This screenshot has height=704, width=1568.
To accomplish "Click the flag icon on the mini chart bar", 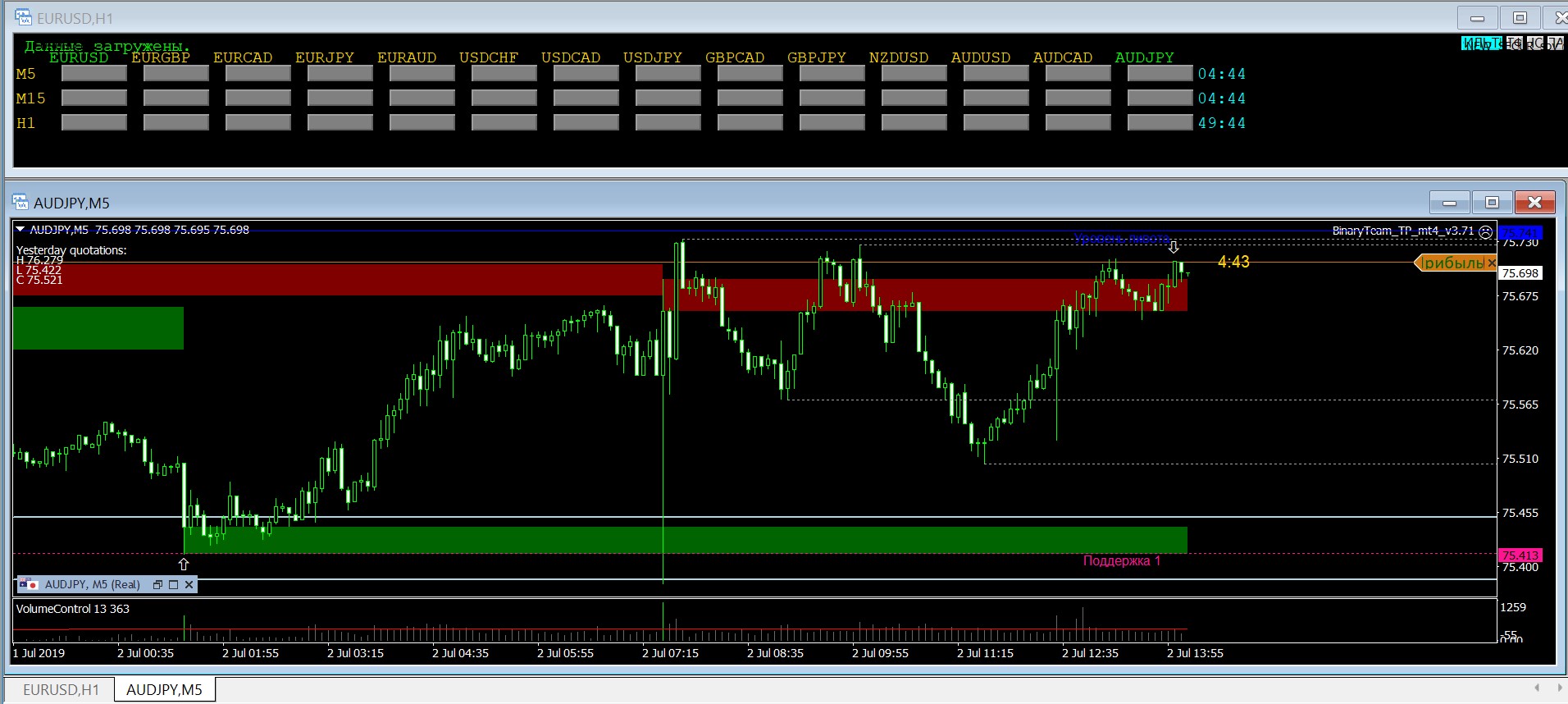I will (x=30, y=585).
